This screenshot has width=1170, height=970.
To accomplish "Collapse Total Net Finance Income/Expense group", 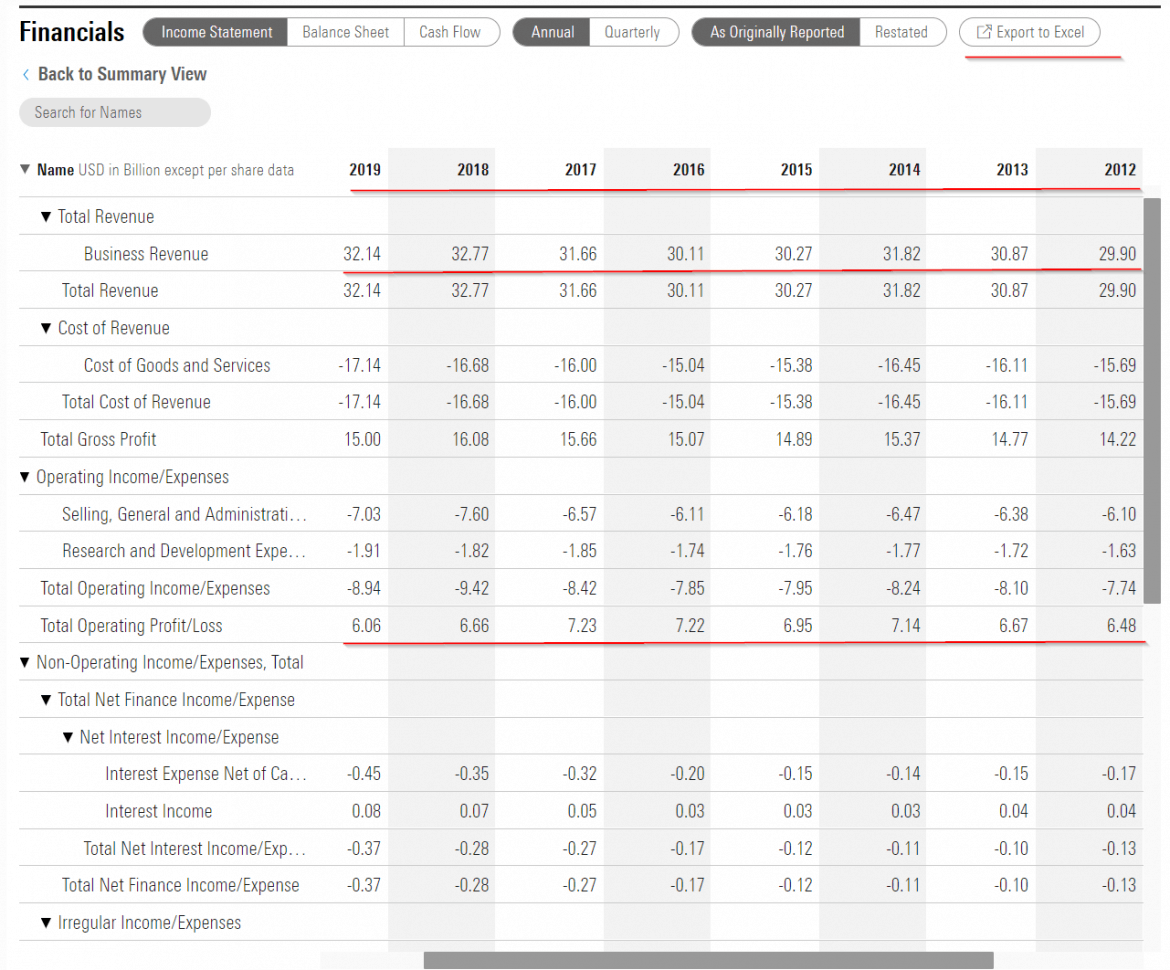I will 47,699.
